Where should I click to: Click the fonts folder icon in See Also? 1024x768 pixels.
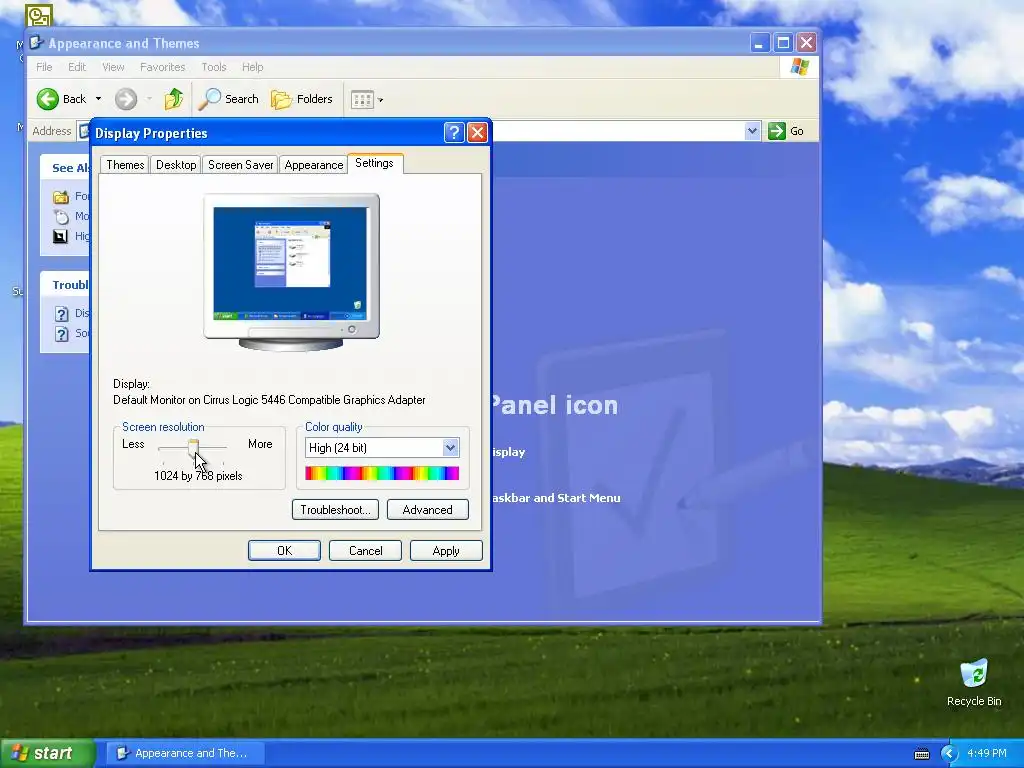pos(61,197)
